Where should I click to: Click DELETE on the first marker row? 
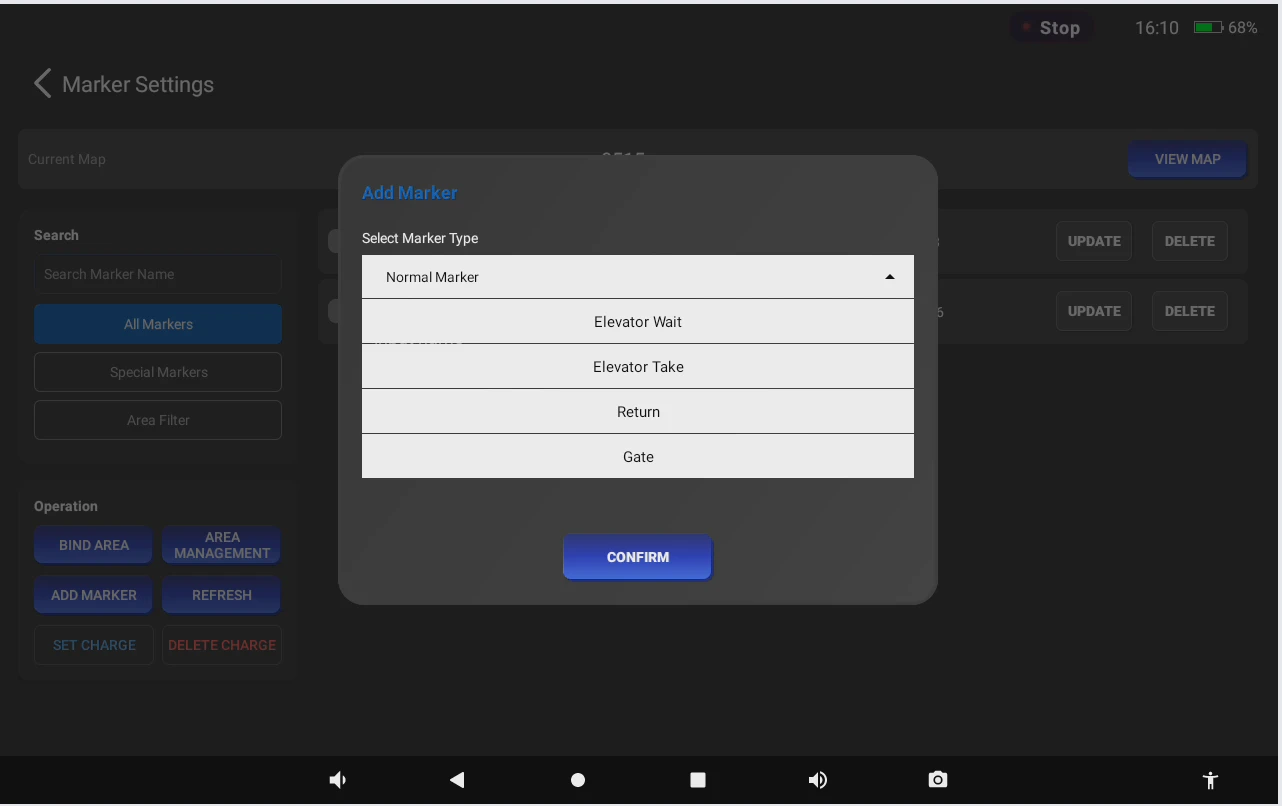[x=1190, y=241]
